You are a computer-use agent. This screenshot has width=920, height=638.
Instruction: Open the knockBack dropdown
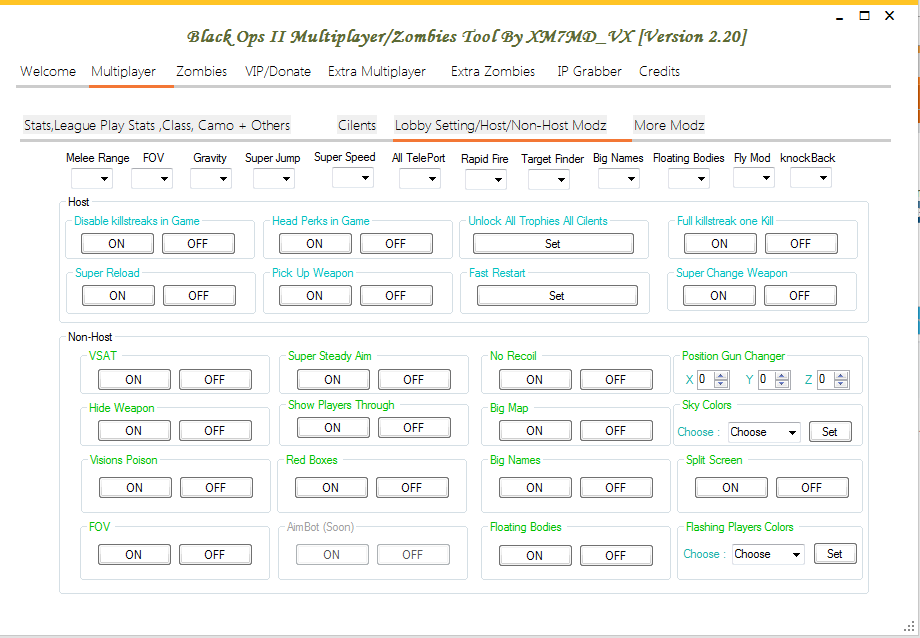coord(811,178)
